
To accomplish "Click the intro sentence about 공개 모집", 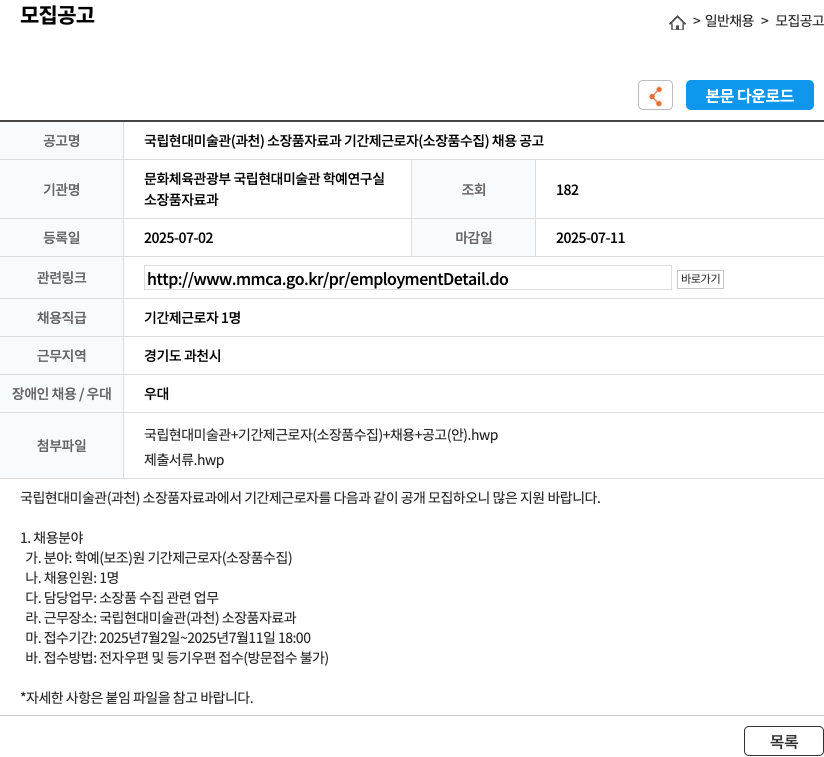I will (x=310, y=498).
